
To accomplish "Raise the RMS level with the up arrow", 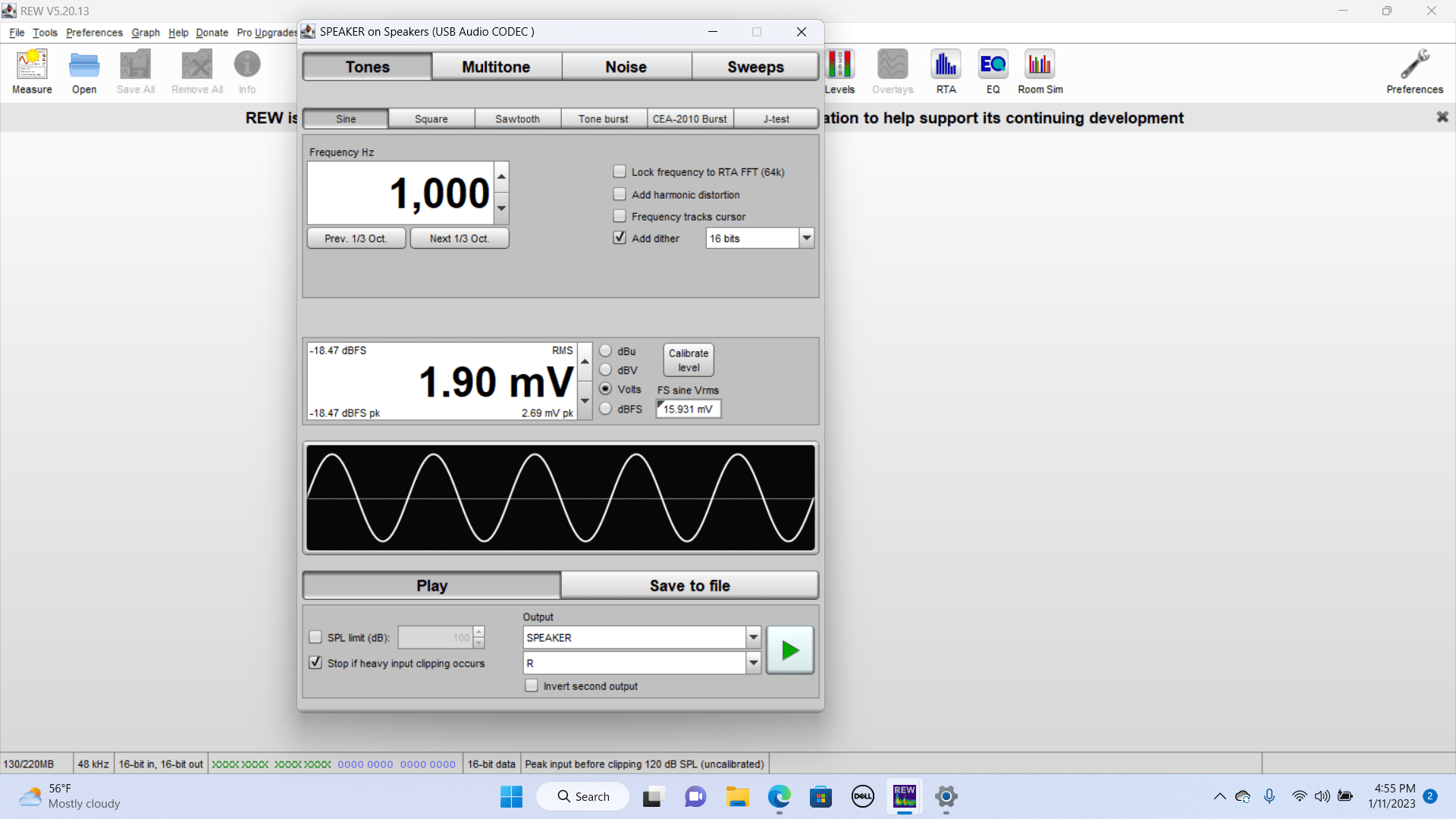I will click(585, 362).
